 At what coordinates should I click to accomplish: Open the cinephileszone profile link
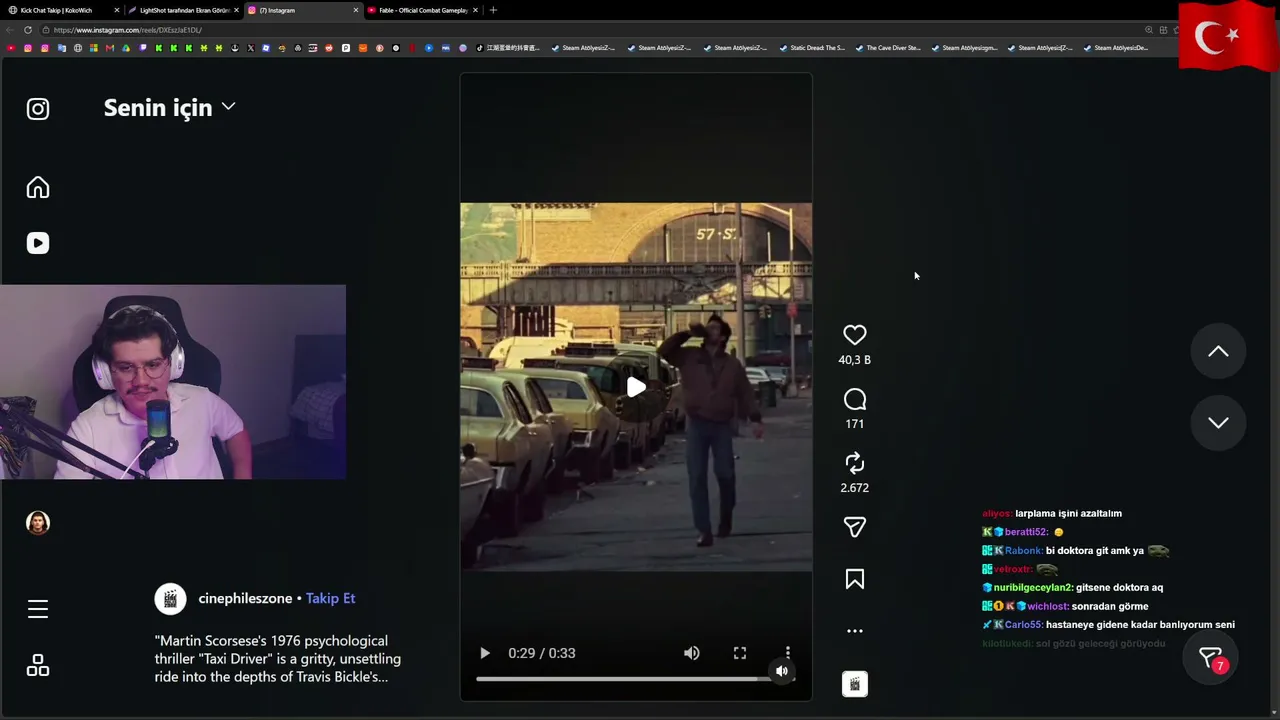pyautogui.click(x=245, y=598)
